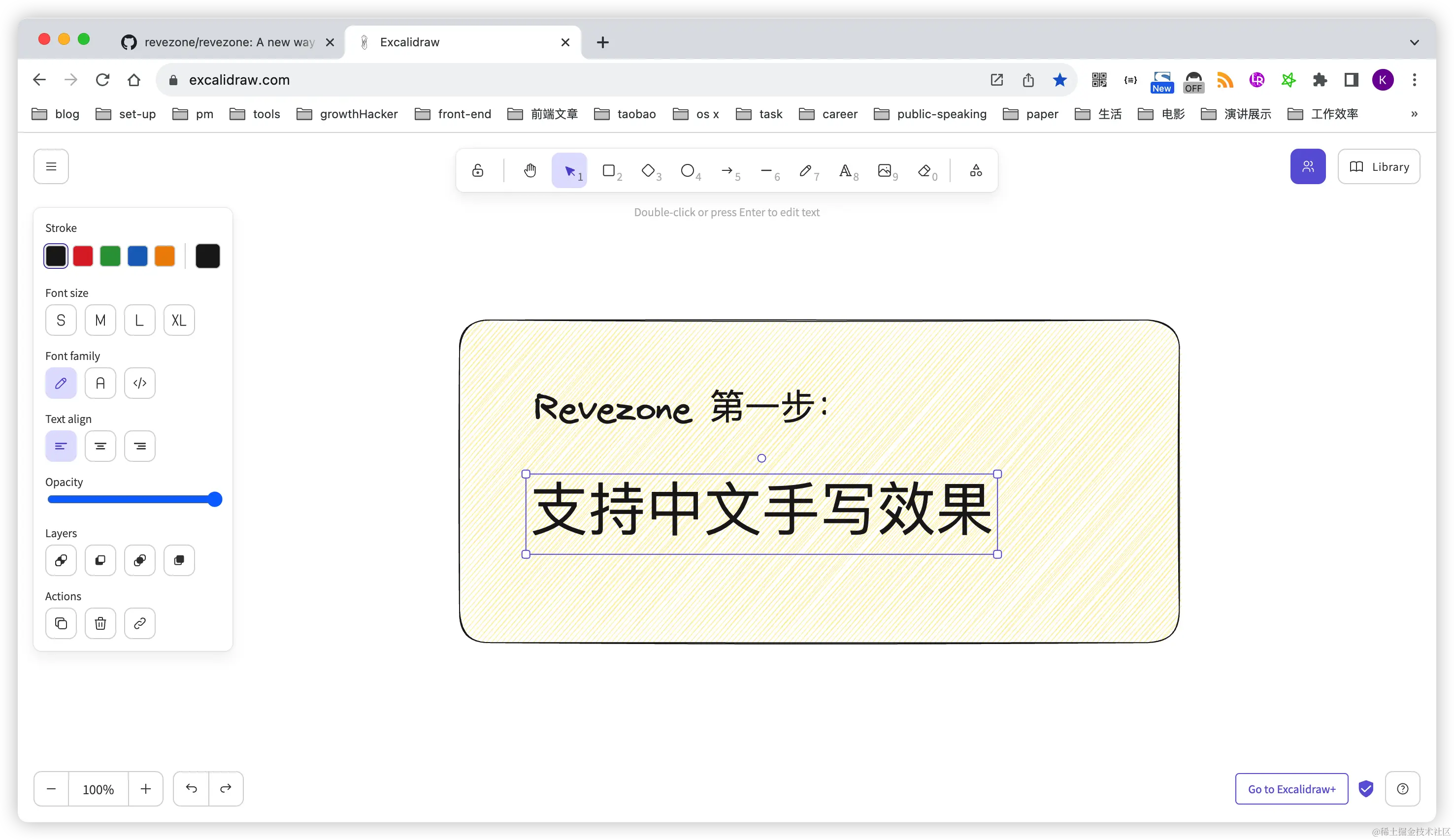Select the Rectangle shape tool
This screenshot has height=840, width=1454.
click(x=609, y=171)
